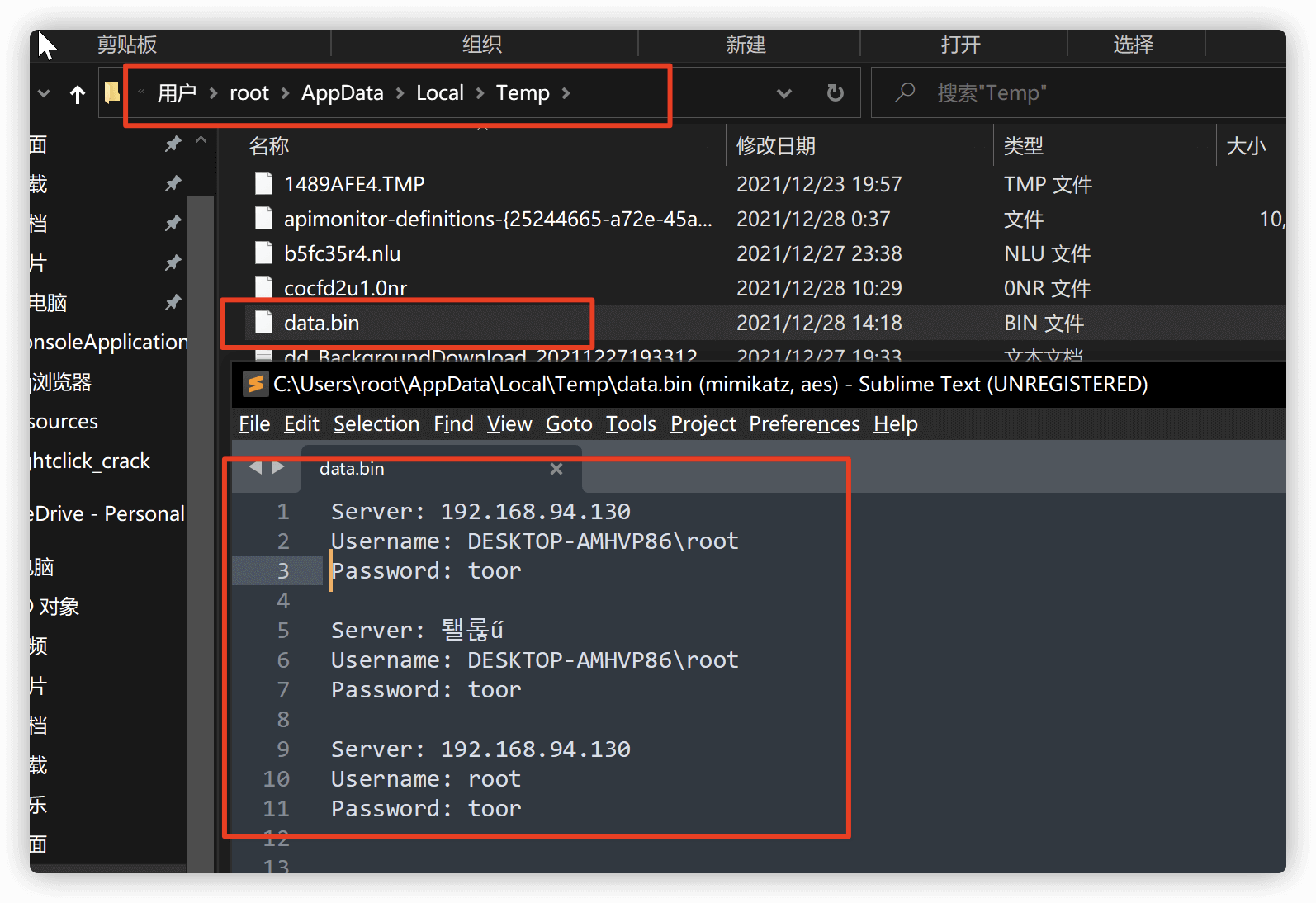This screenshot has width=1316, height=903.
Task: Select file 1489AFE4.TMP
Action: tap(353, 184)
